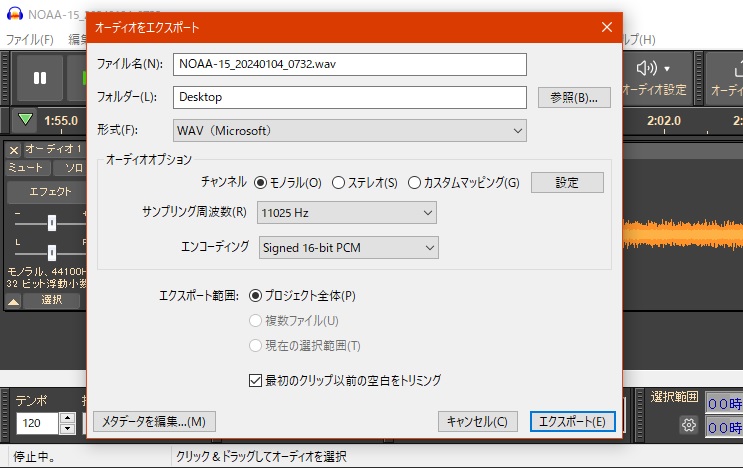Open the File menu
The image size is (743, 468).
pyautogui.click(x=29, y=40)
